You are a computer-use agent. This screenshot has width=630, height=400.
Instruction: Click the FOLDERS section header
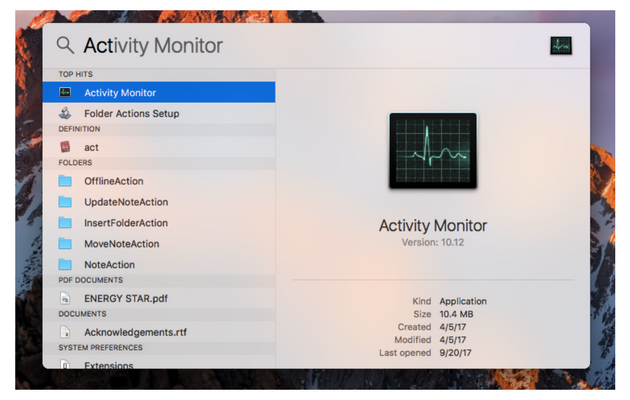(x=75, y=163)
